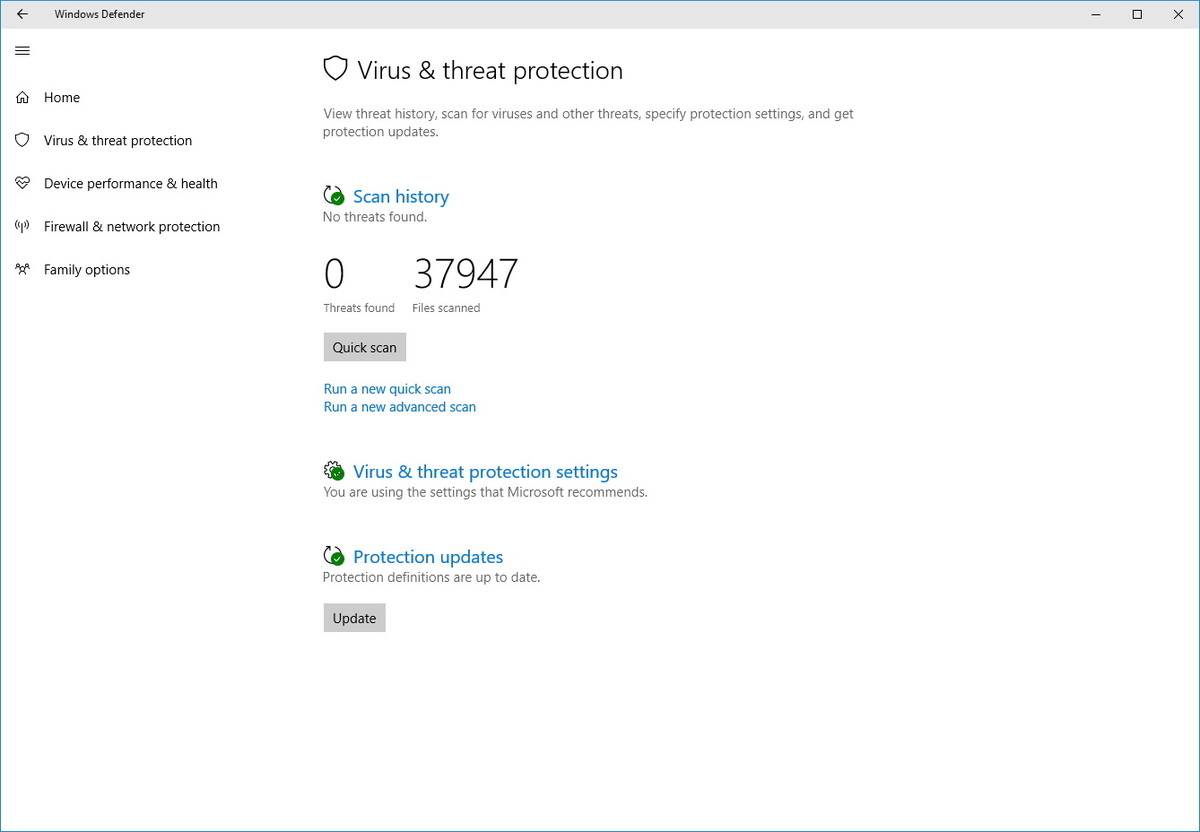Select Family options in the sidebar
Image resolution: width=1200 pixels, height=832 pixels.
pyautogui.click(x=86, y=269)
